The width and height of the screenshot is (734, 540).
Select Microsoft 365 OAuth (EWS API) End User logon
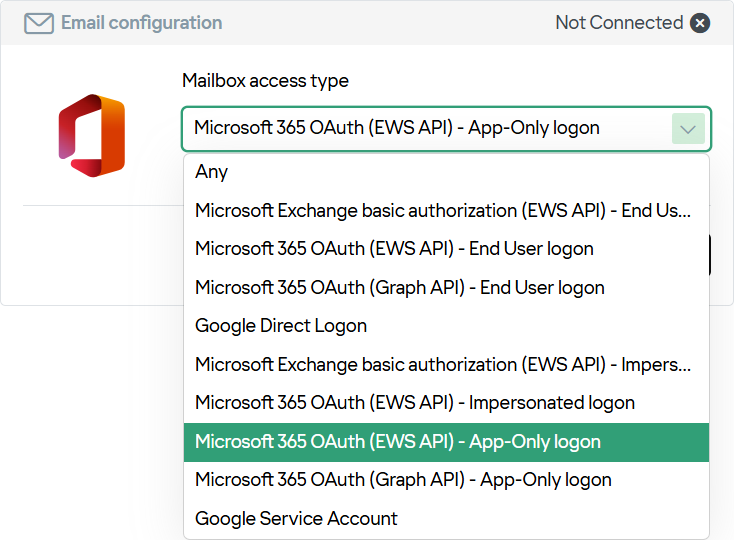[446, 248]
